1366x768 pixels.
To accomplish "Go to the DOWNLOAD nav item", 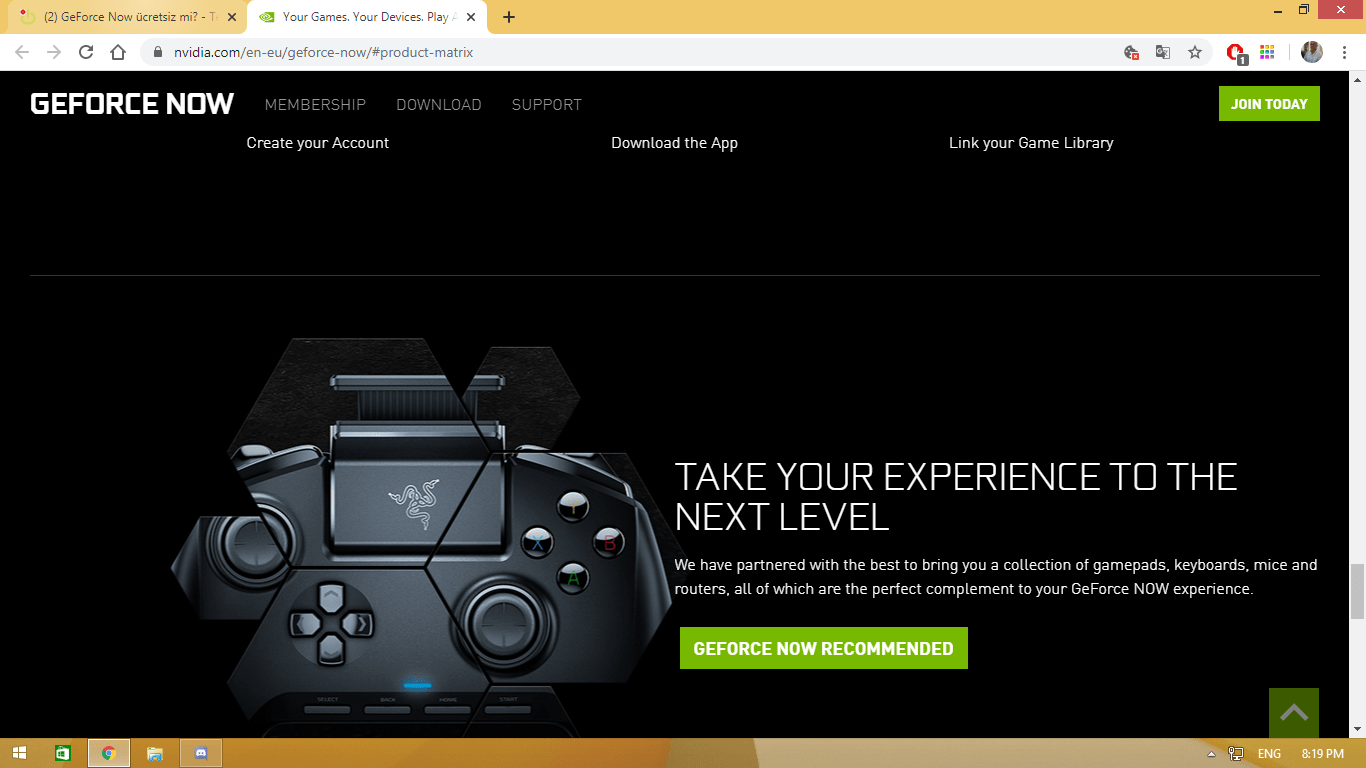I will pos(439,105).
